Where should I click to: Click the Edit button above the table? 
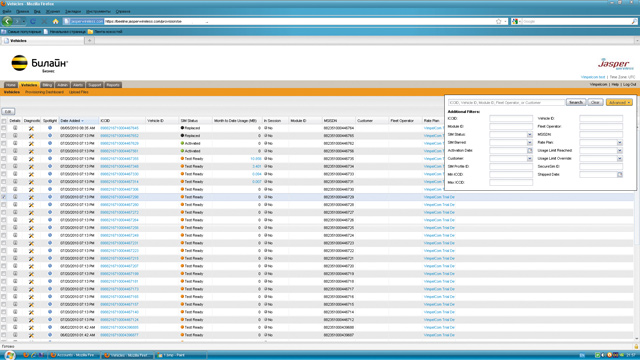pyautogui.click(x=8, y=111)
